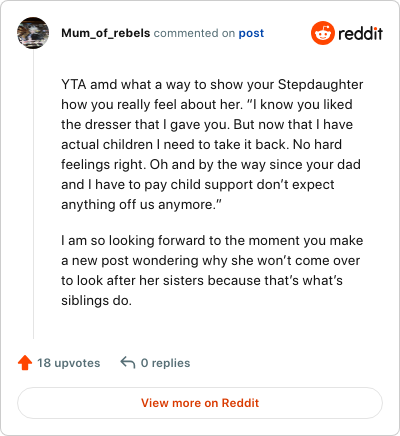
Task: Click paragraph starting "I am so looking"
Action: (x=212, y=270)
